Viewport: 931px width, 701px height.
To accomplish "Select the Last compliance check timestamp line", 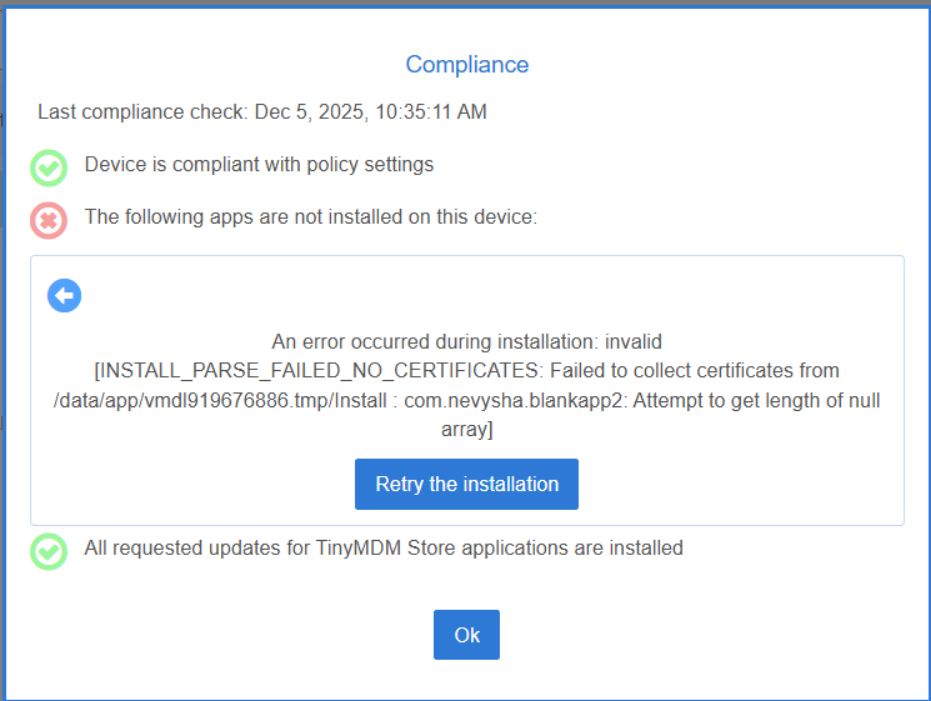I will coord(262,112).
